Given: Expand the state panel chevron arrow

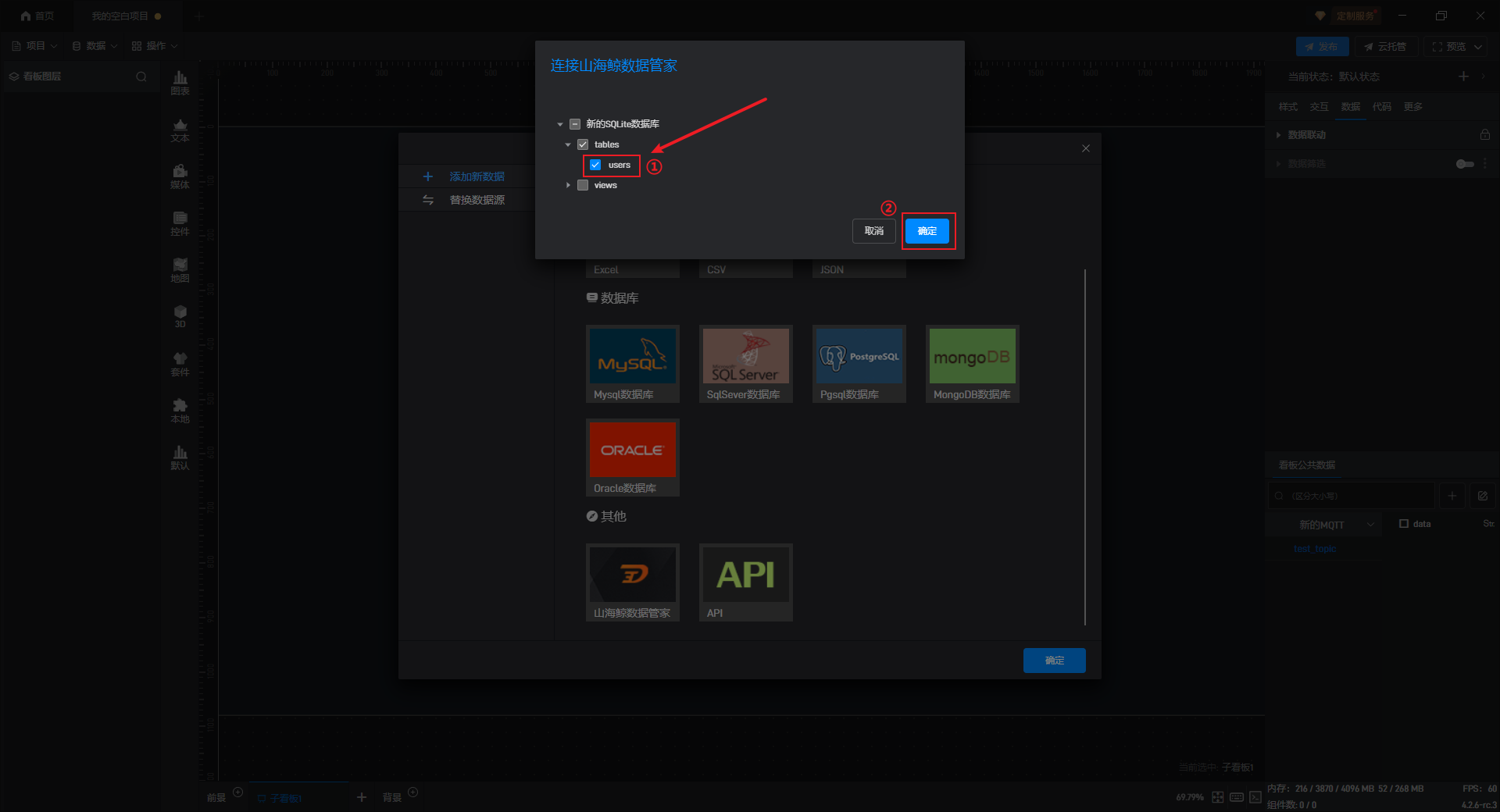Looking at the screenshot, I should 1484,77.
